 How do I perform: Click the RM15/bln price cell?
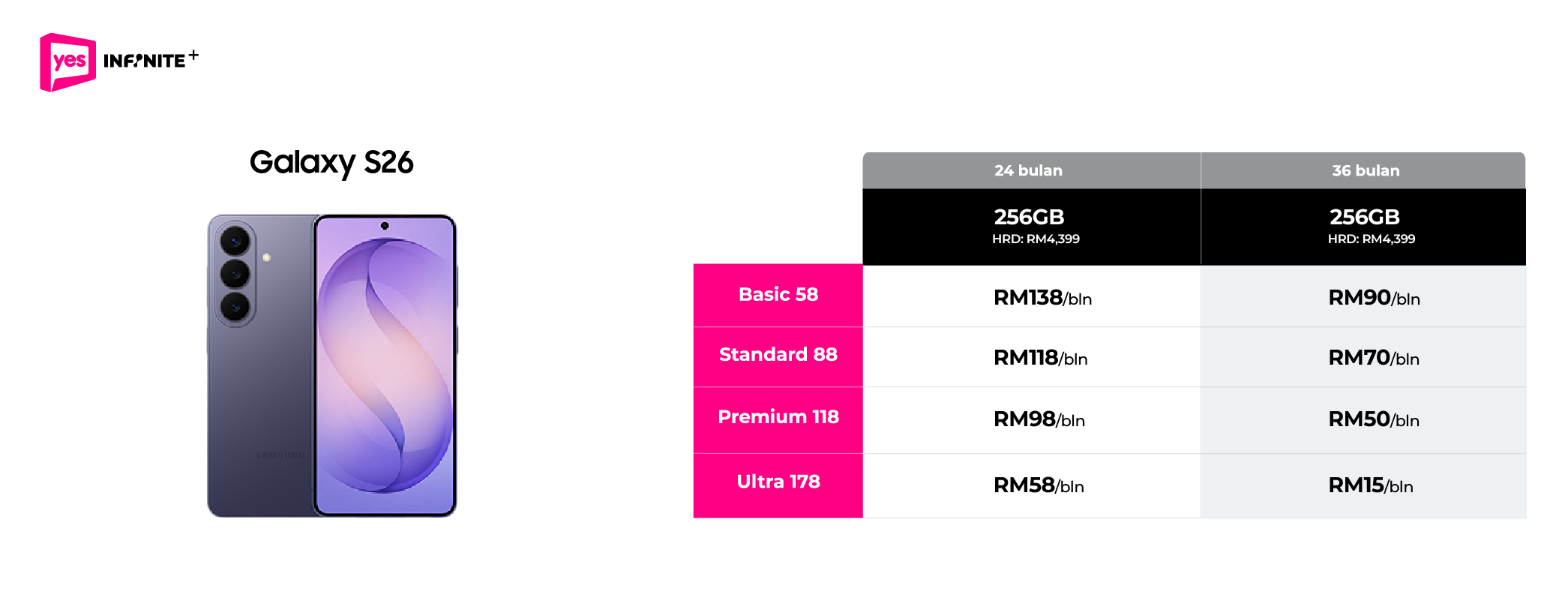pyautogui.click(x=1370, y=485)
